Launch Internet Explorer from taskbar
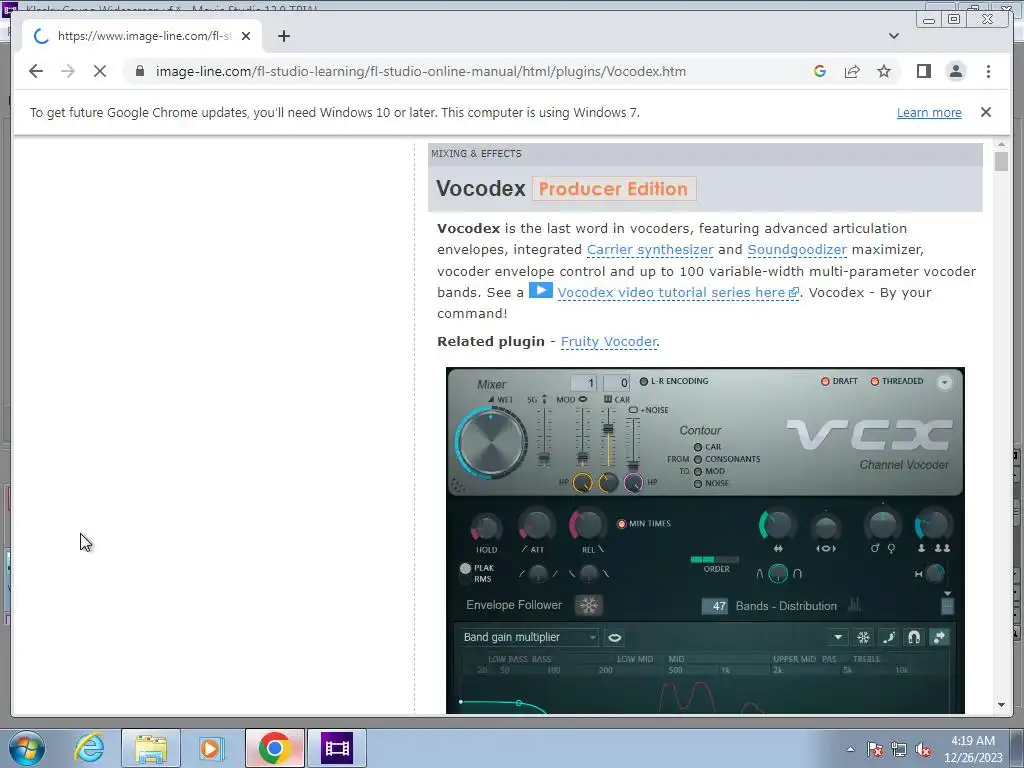The height and width of the screenshot is (768, 1024). coord(89,748)
